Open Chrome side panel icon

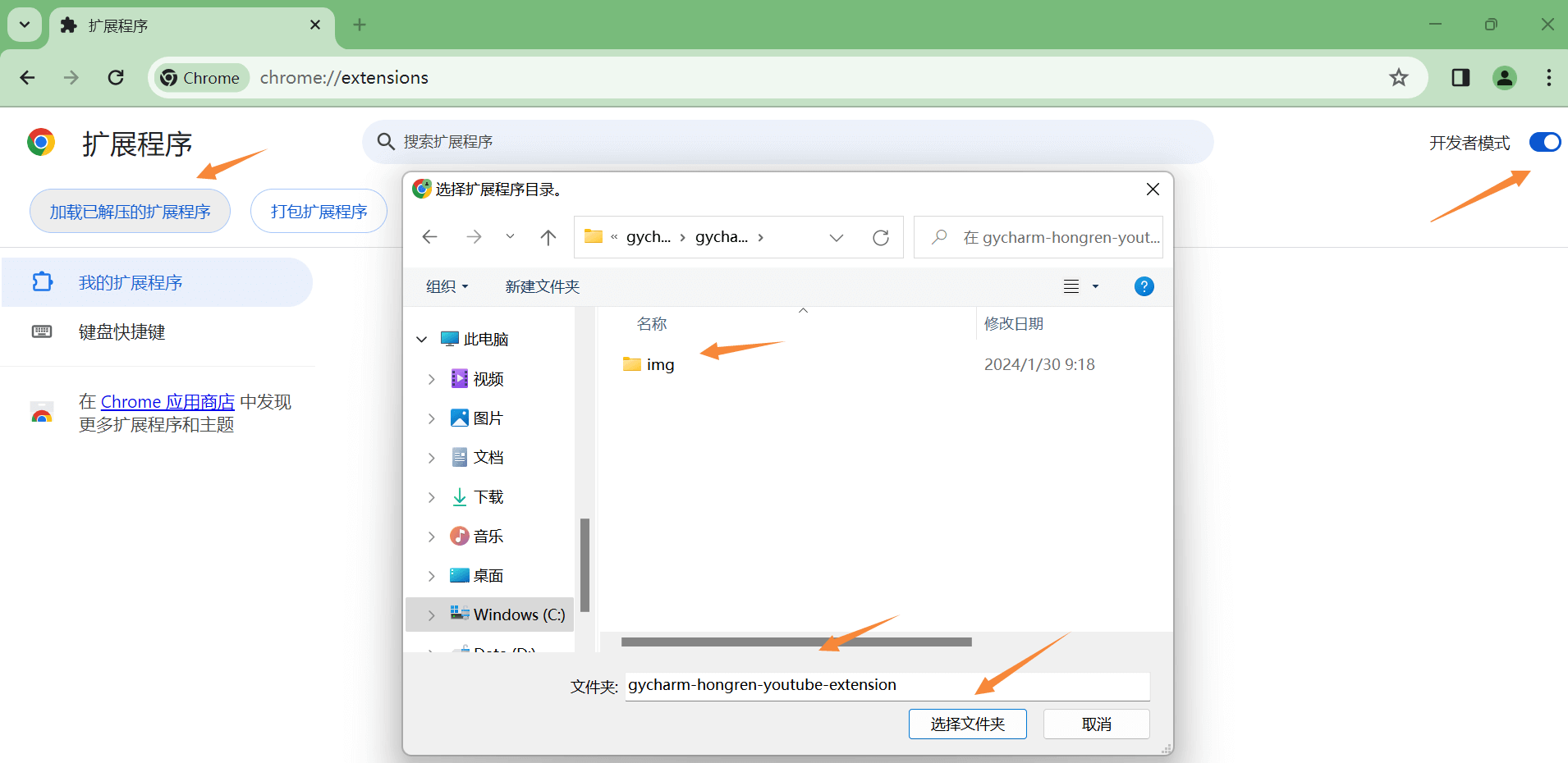(x=1460, y=78)
